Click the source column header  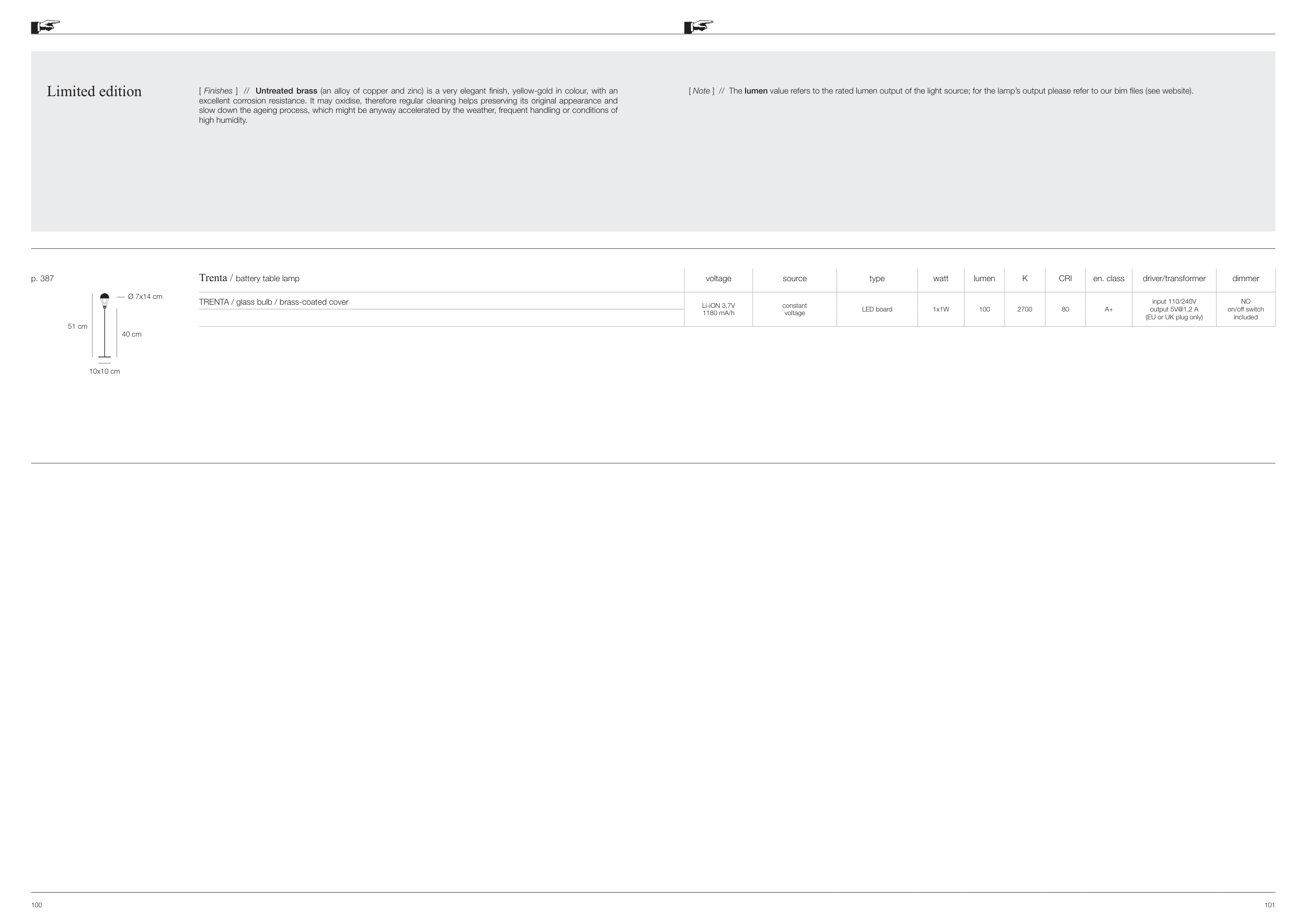(x=794, y=278)
